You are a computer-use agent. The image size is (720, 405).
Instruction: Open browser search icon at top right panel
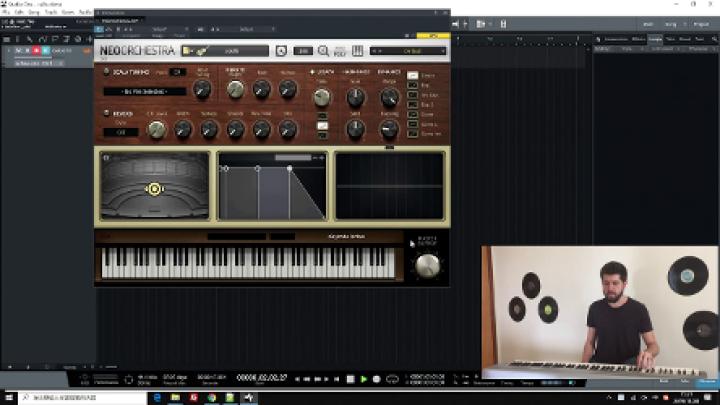(714, 39)
